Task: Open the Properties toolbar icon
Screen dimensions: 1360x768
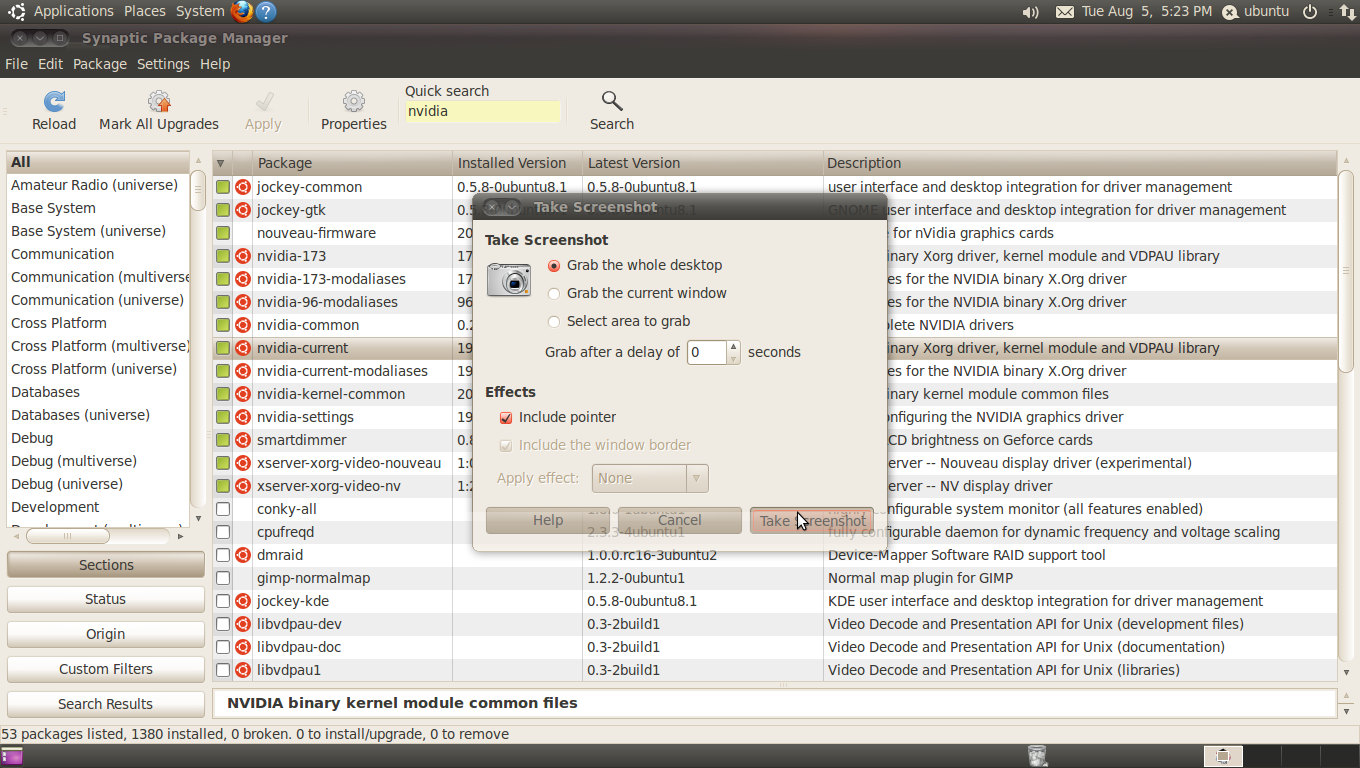Action: tap(354, 101)
